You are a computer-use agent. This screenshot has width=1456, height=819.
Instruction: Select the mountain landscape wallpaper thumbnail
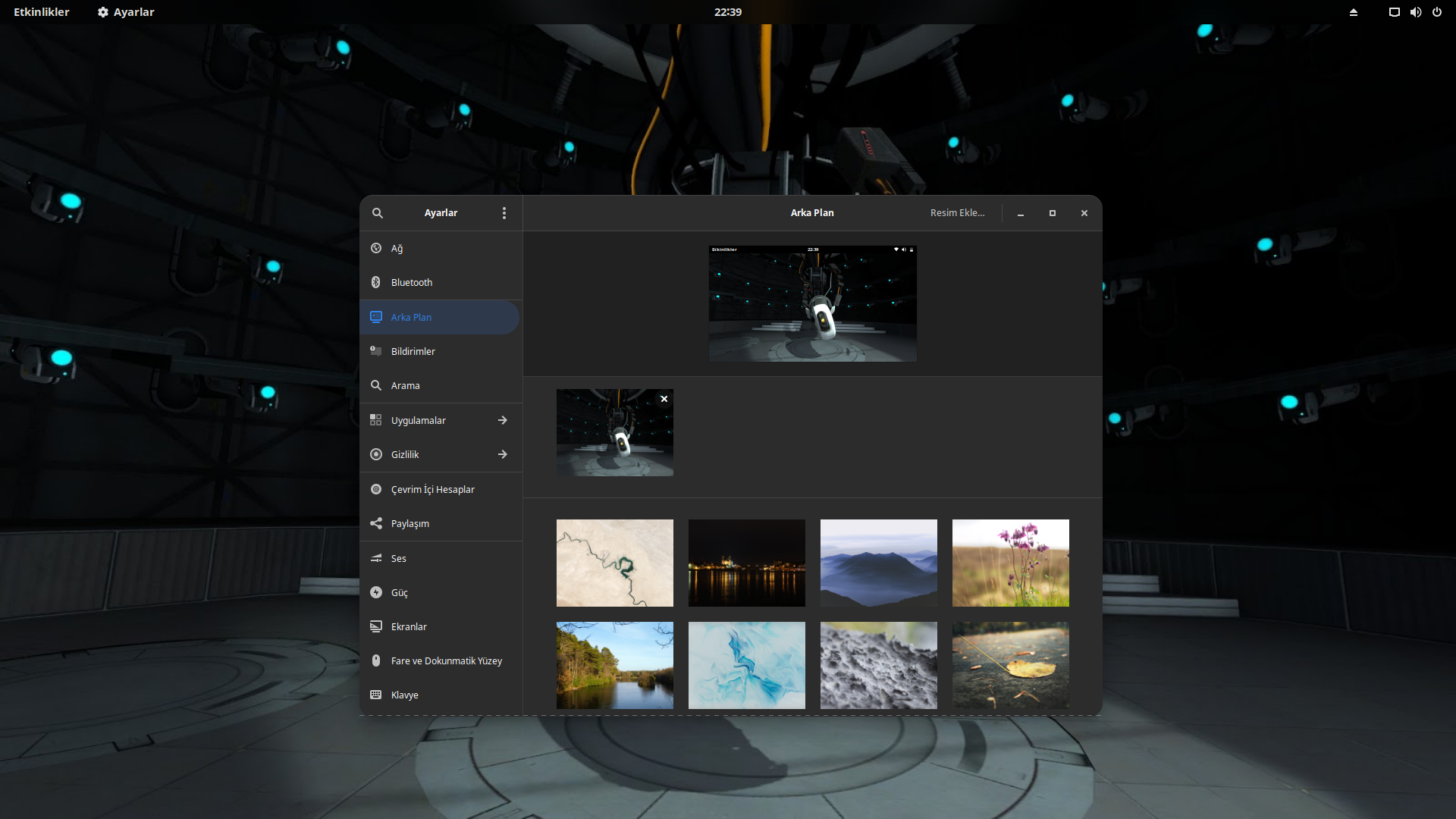tap(878, 563)
